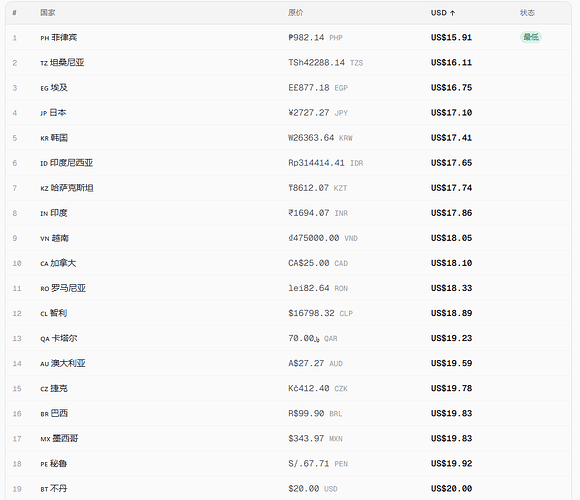Viewport: 580px width, 500px height.
Task: Click the US$18.33 value
Action: (x=451, y=288)
